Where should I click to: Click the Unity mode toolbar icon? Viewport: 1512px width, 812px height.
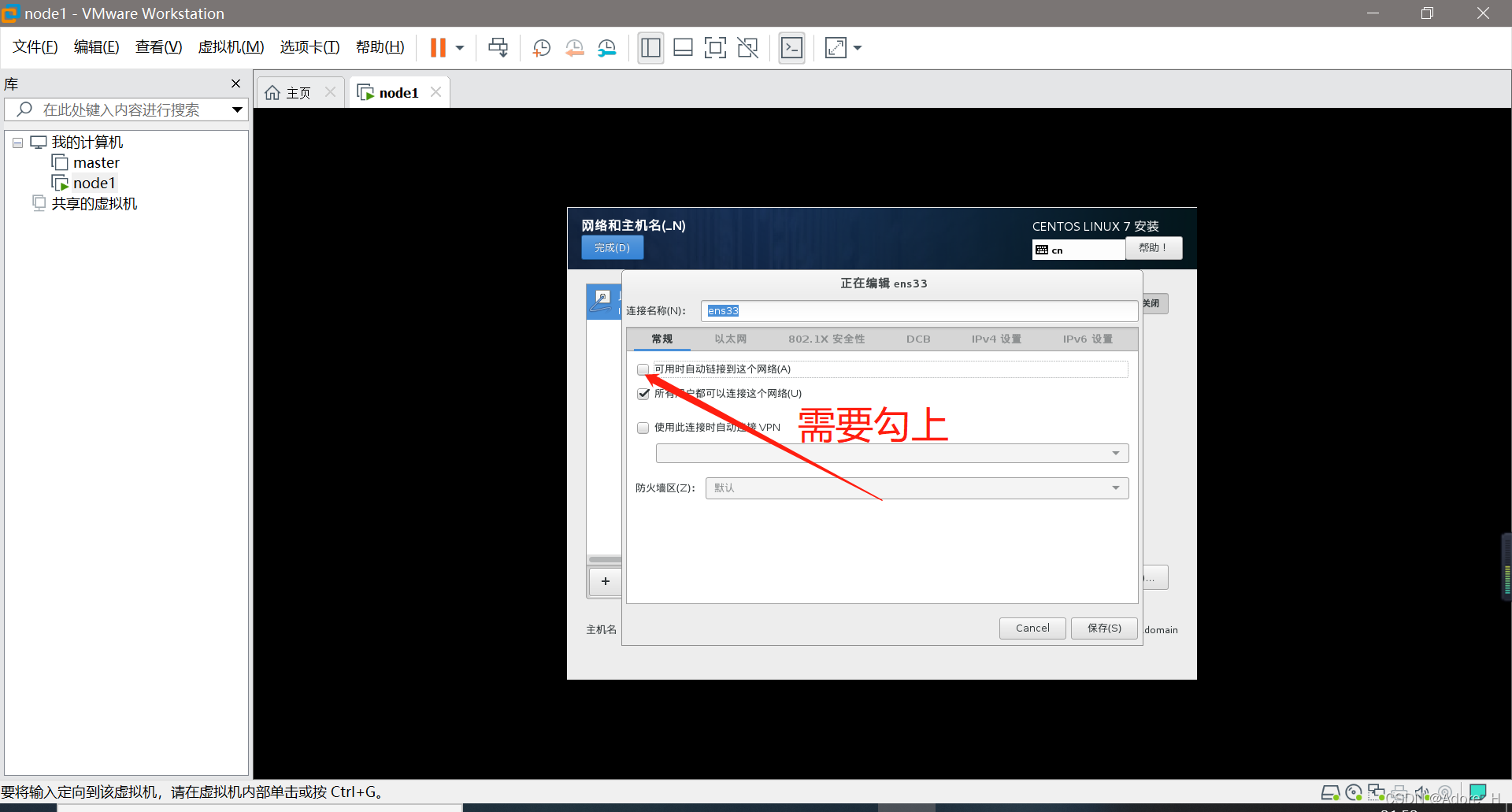(x=747, y=48)
